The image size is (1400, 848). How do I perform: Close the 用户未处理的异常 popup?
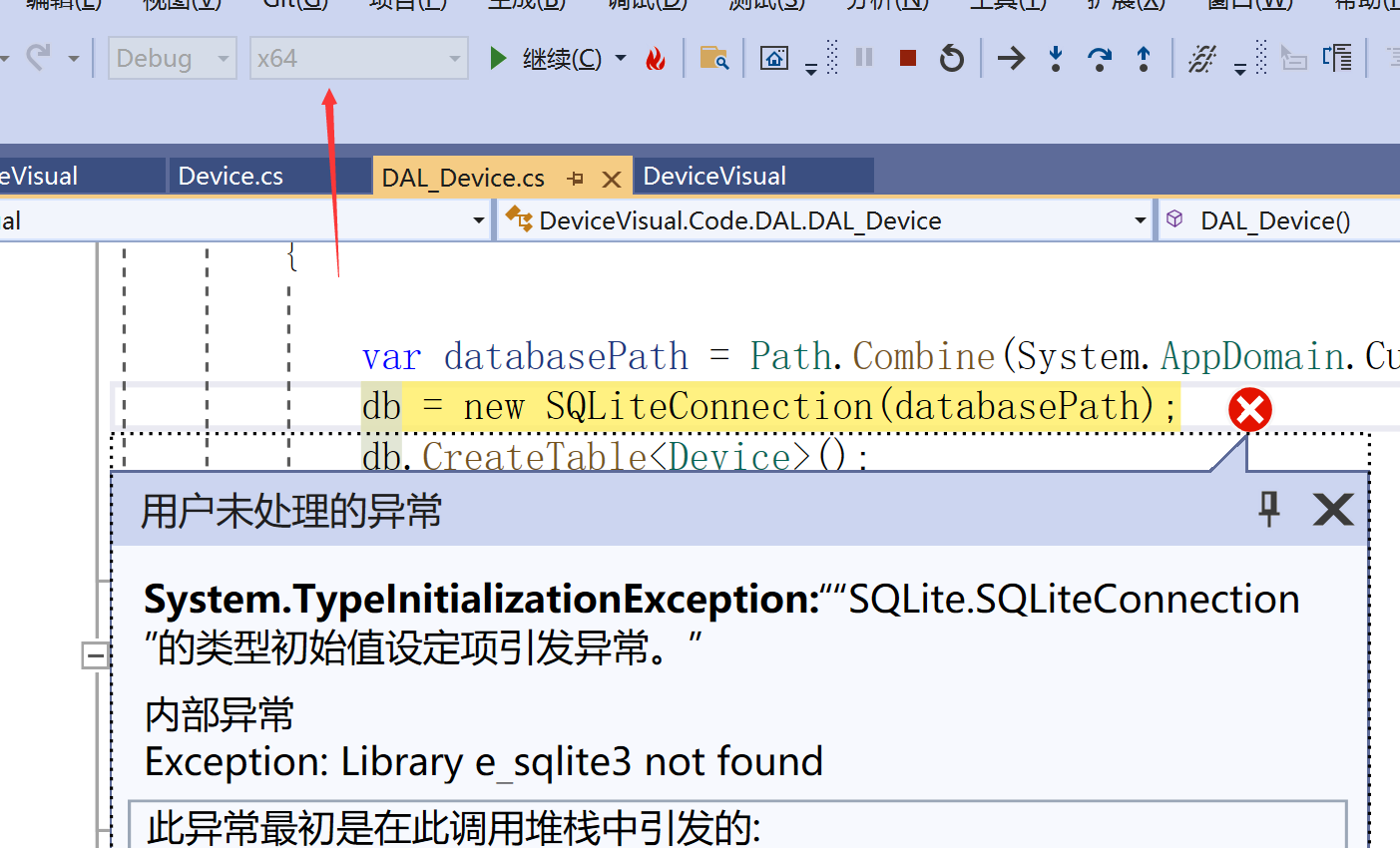1332,510
